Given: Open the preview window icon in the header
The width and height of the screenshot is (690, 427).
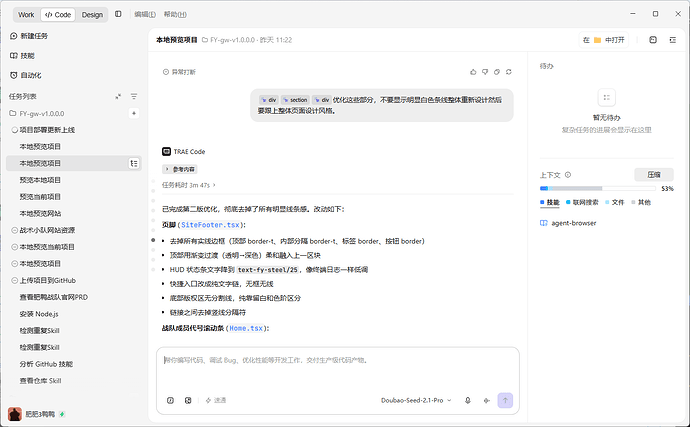Looking at the screenshot, I should tap(653, 40).
